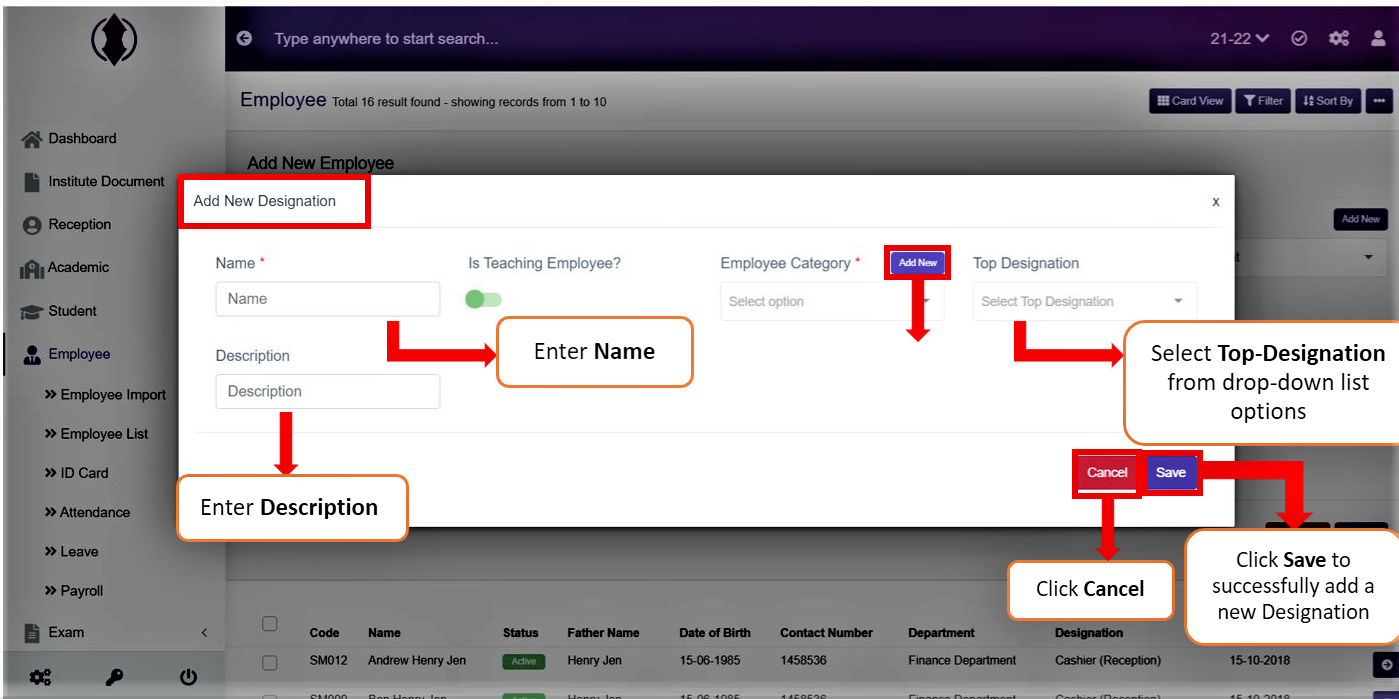Click the Filter button
The width and height of the screenshot is (1399, 699).
point(1264,101)
